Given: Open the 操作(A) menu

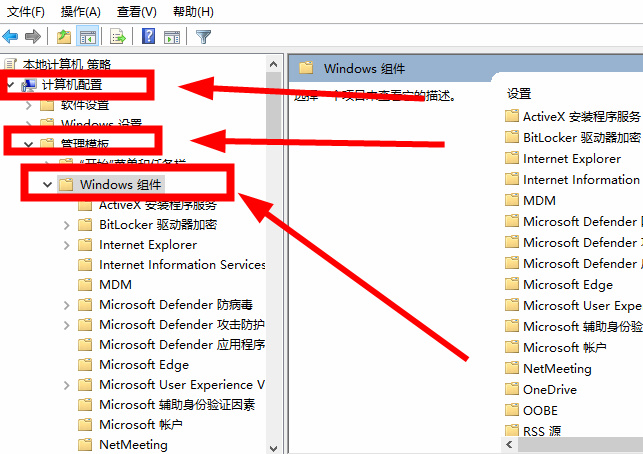Looking at the screenshot, I should pyautogui.click(x=80, y=12).
